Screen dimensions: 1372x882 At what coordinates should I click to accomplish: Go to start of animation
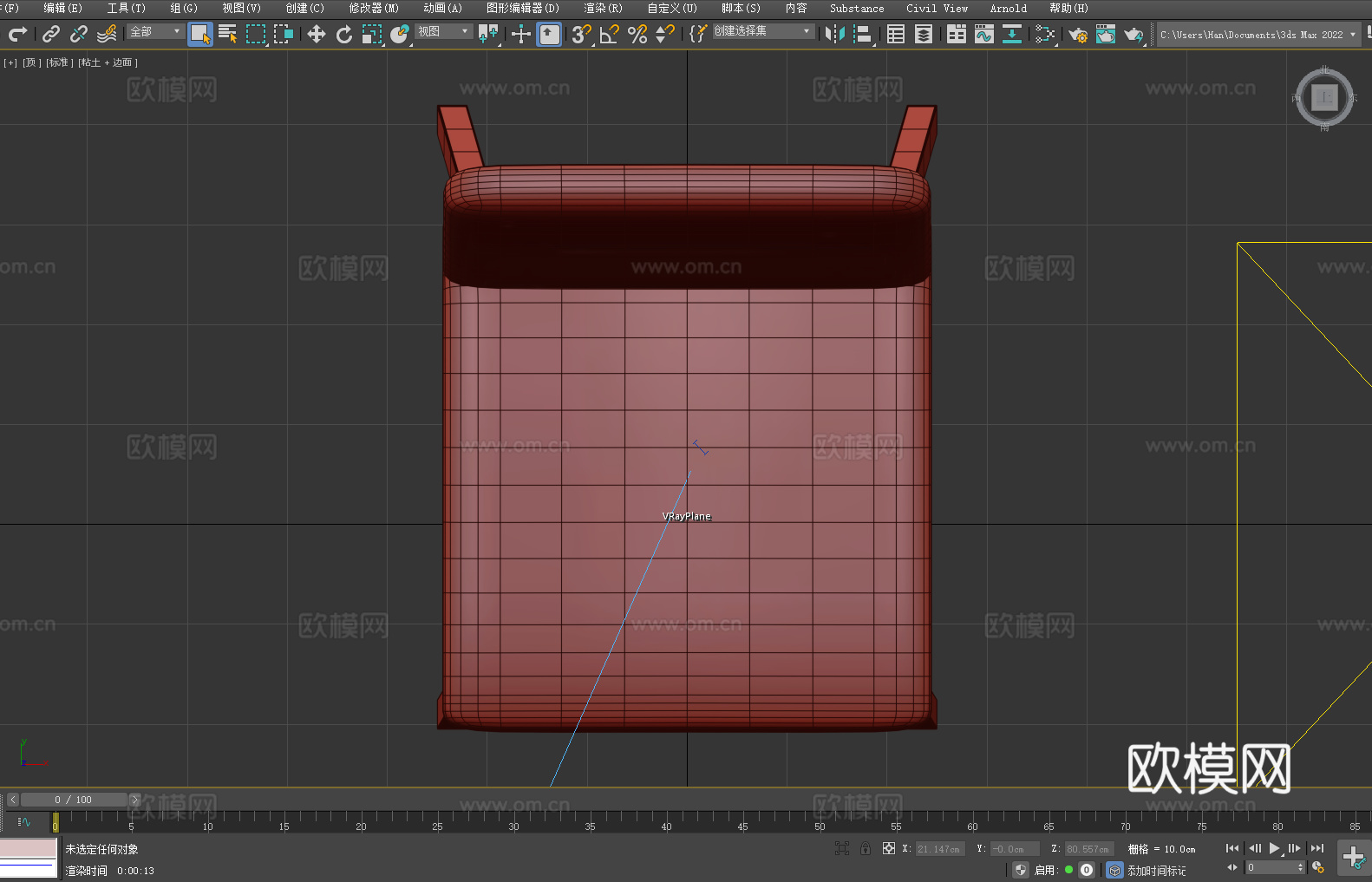pyautogui.click(x=1232, y=848)
